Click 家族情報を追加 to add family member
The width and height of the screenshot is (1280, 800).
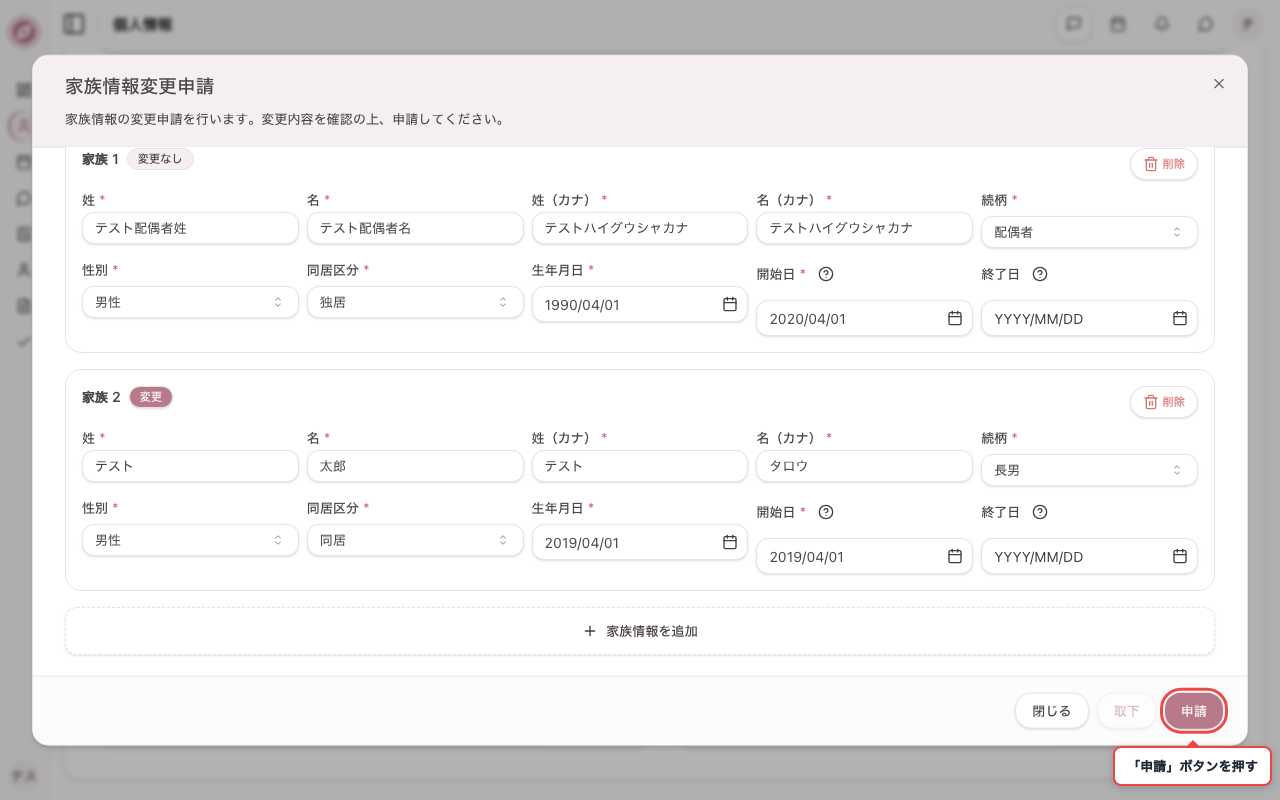(x=640, y=631)
